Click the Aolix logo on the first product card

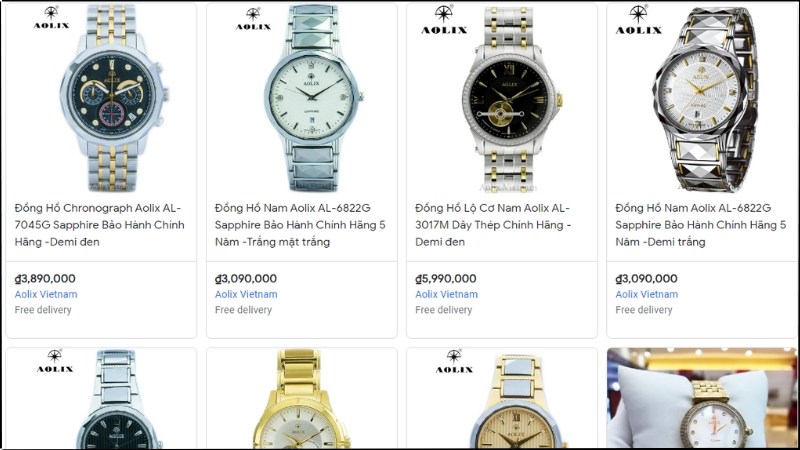pyautogui.click(x=51, y=18)
